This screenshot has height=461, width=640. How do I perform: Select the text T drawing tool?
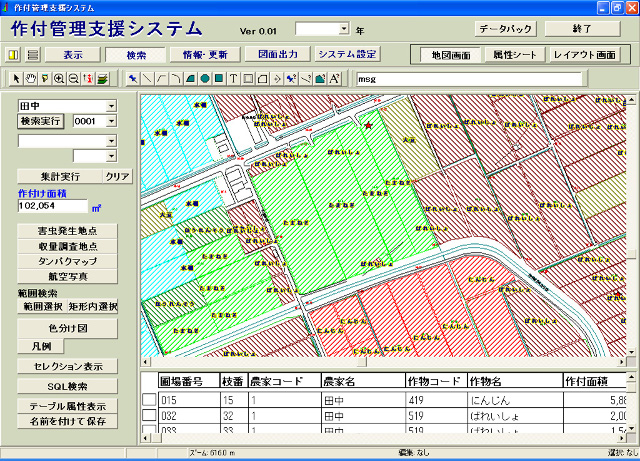[x=233, y=78]
